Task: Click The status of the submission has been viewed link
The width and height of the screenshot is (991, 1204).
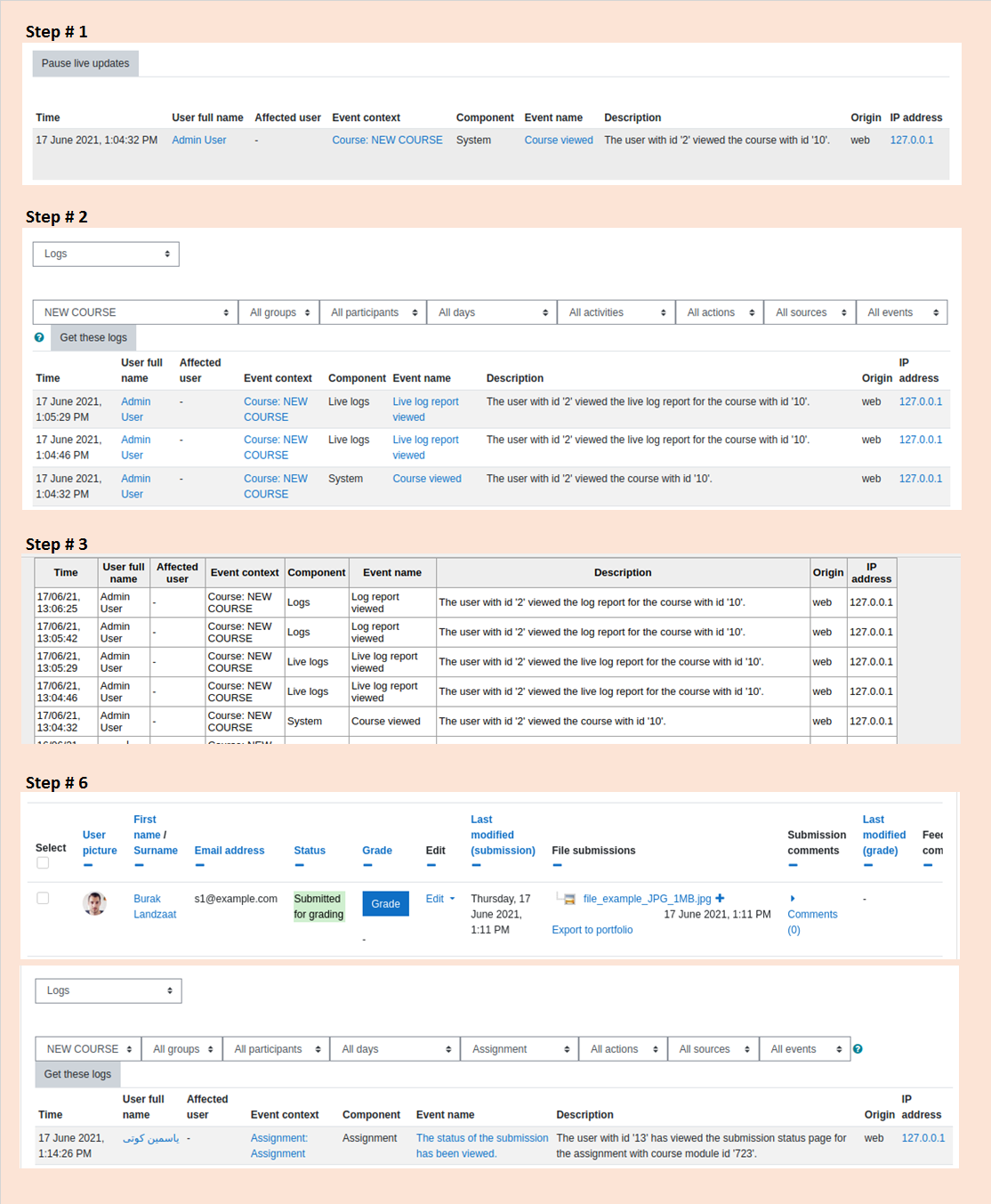Action: pos(482,1146)
